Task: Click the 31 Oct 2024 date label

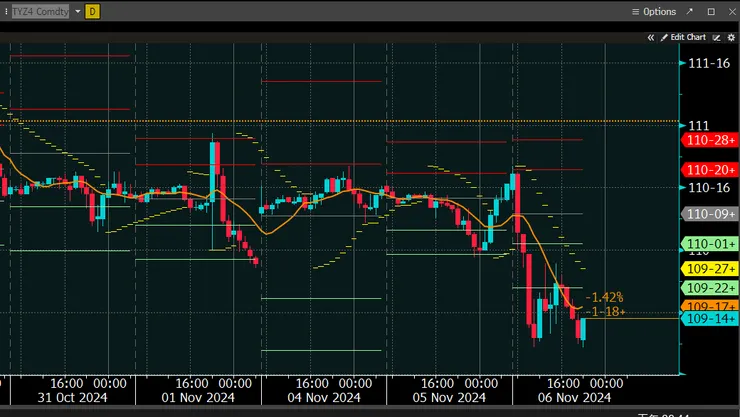Action: pyautogui.click(x=72, y=398)
